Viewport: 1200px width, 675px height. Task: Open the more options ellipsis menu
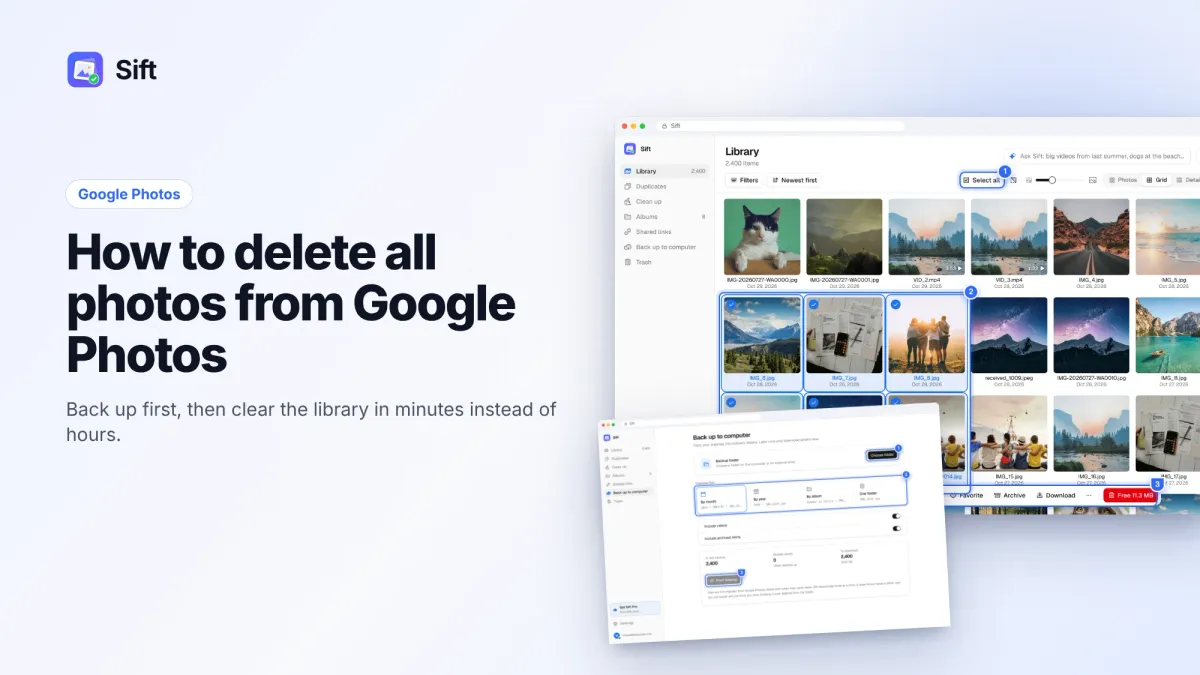1089,495
